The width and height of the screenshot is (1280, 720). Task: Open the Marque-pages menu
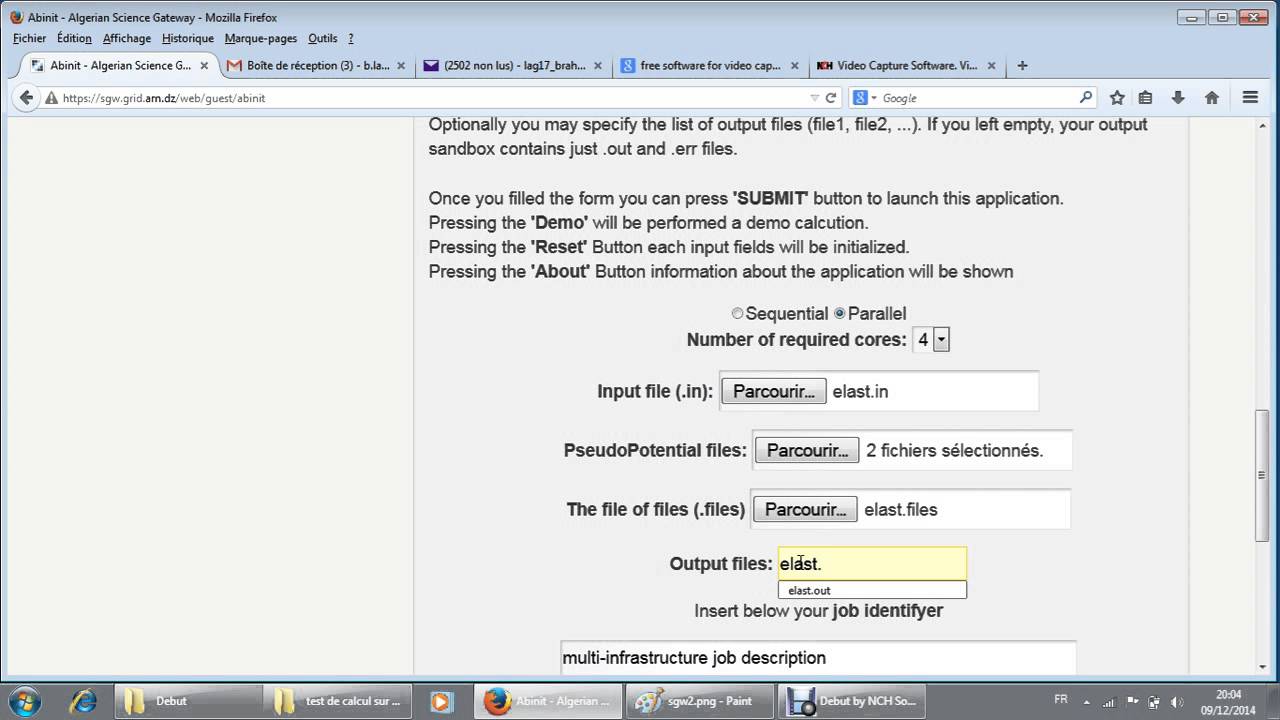pyautogui.click(x=261, y=38)
